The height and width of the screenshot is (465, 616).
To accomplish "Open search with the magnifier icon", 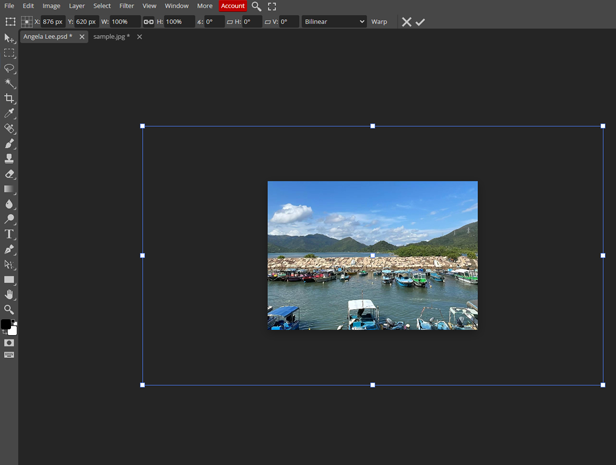I will (256, 6).
